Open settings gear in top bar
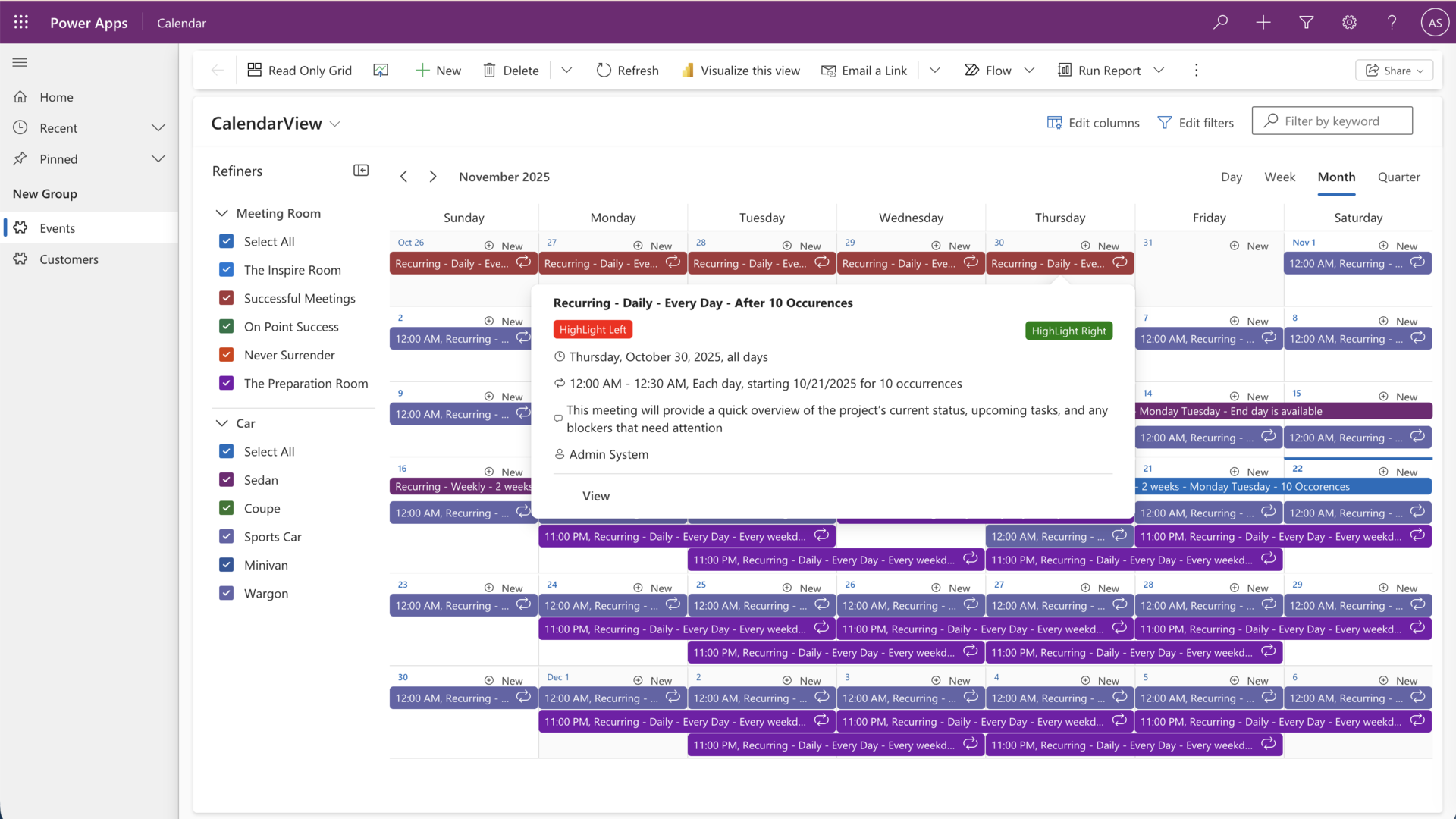 point(1349,22)
